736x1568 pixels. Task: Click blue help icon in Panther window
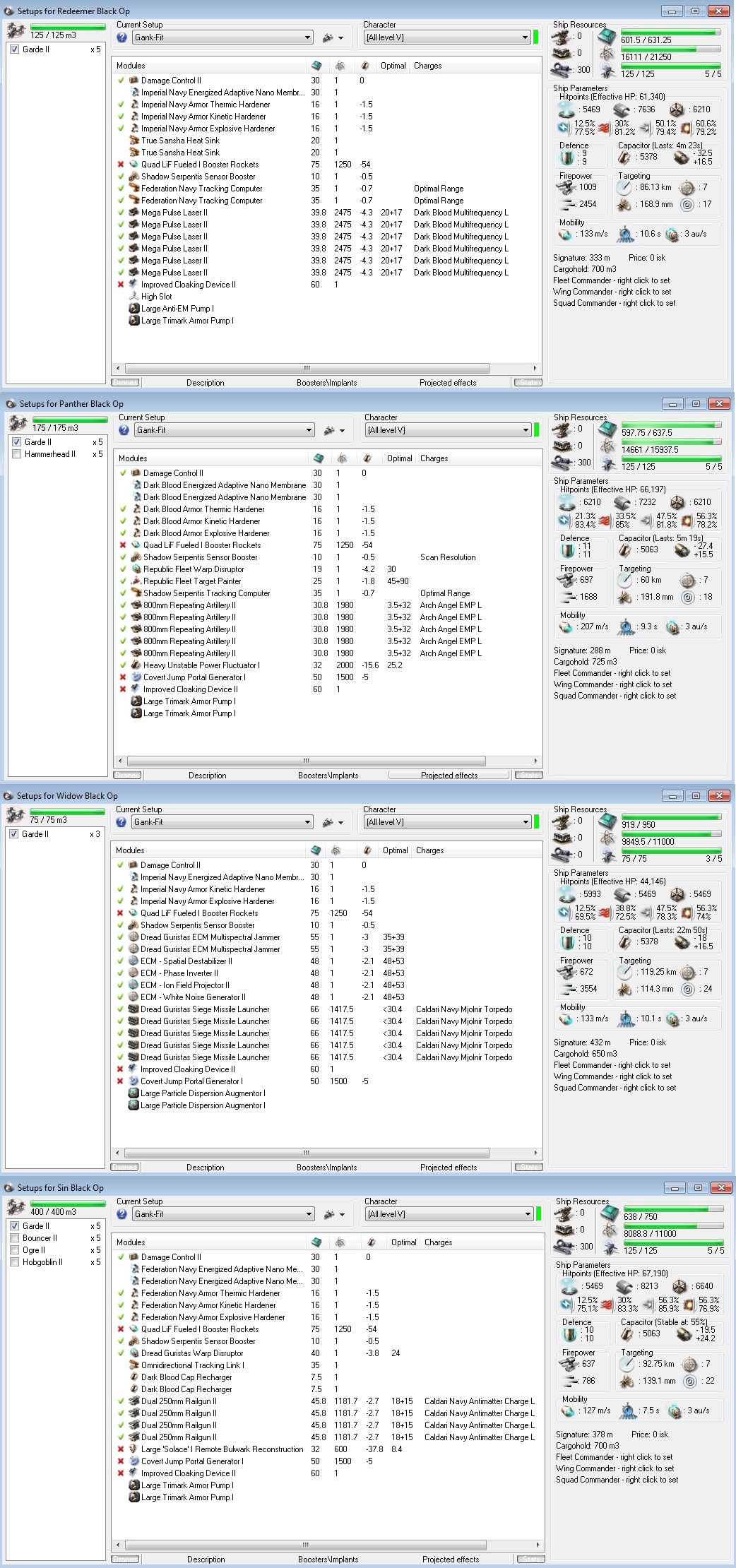(x=124, y=430)
